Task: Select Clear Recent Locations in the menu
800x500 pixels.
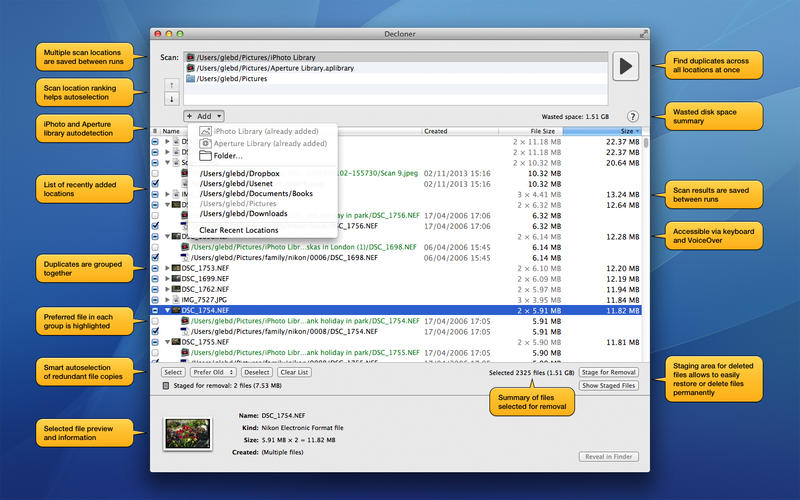Action: tap(238, 230)
